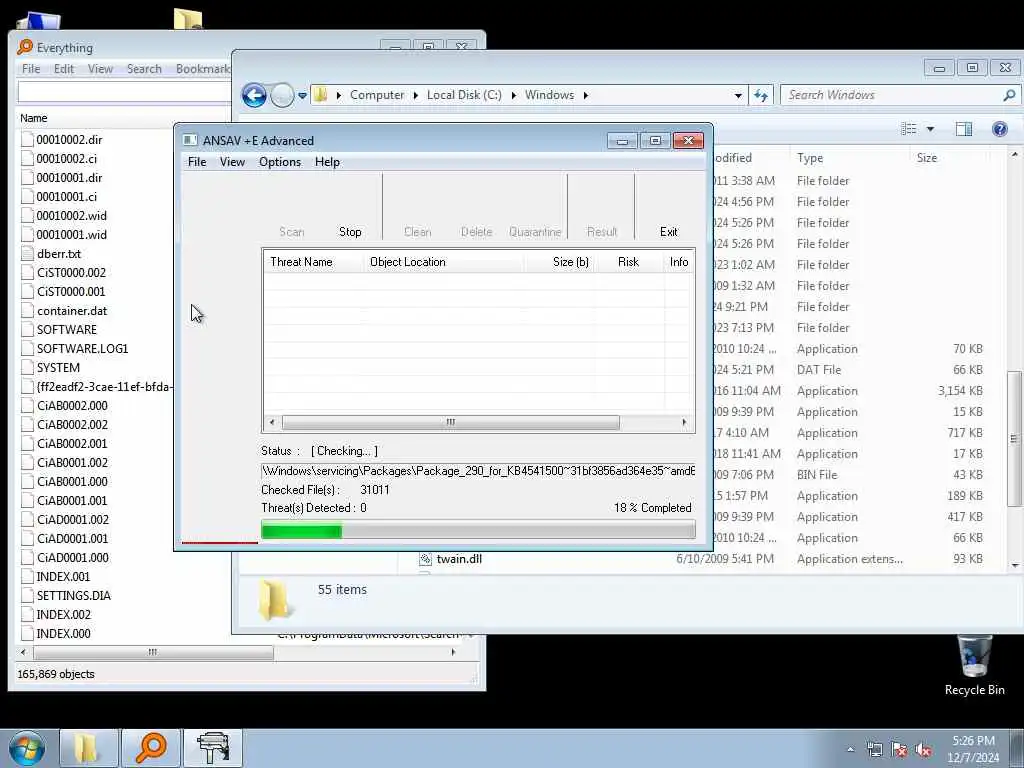Click the file icon next to 00010002.dir
This screenshot has height=768, width=1024.
point(27,140)
